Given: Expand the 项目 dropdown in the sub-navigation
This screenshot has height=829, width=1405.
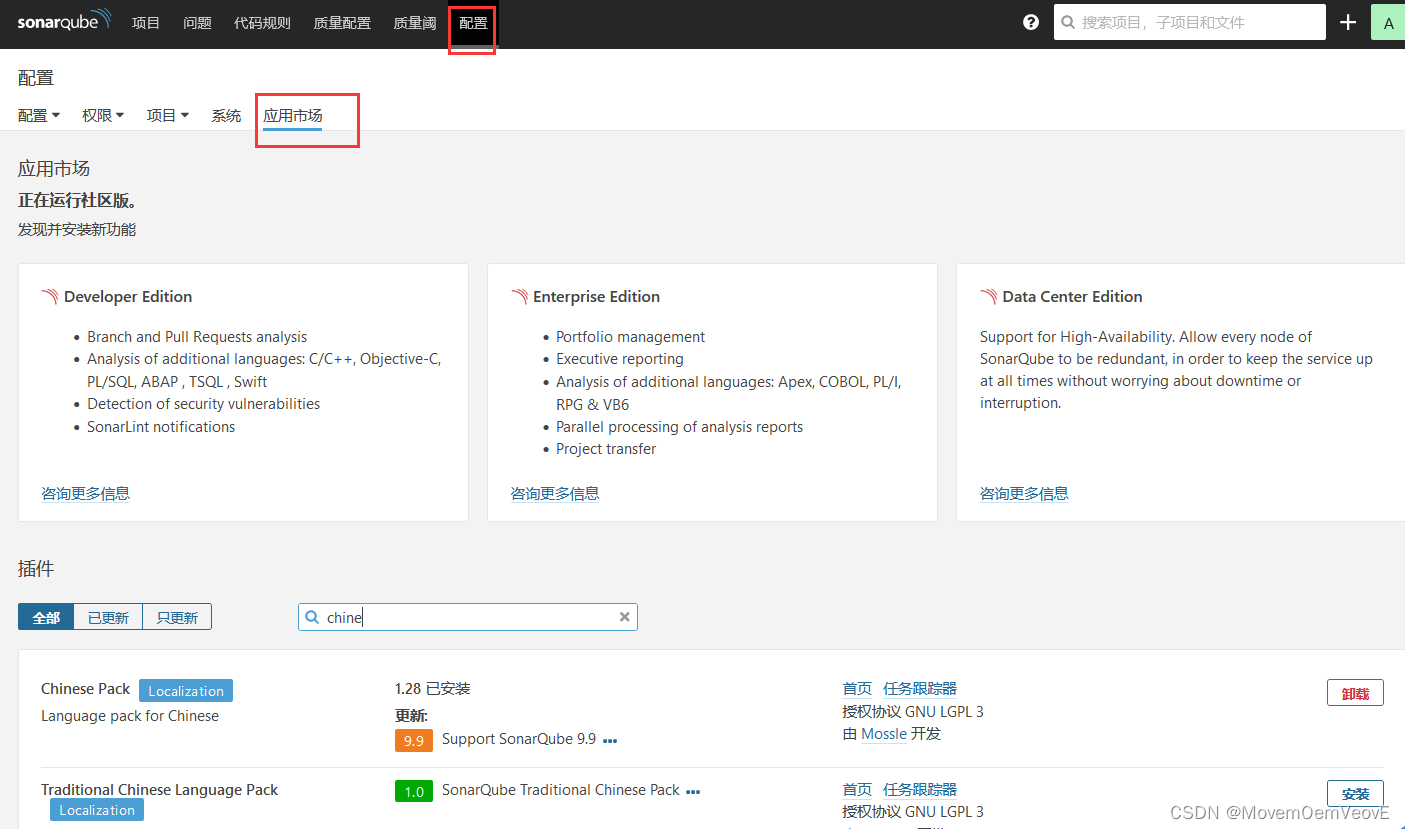Looking at the screenshot, I should [168, 115].
